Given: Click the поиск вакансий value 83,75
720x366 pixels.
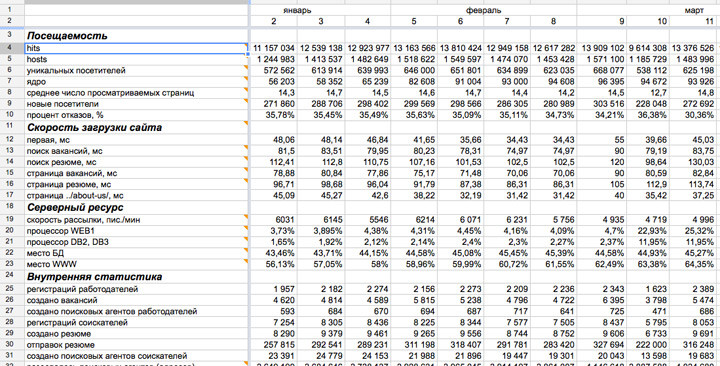Looking at the screenshot, I should click(694, 151).
